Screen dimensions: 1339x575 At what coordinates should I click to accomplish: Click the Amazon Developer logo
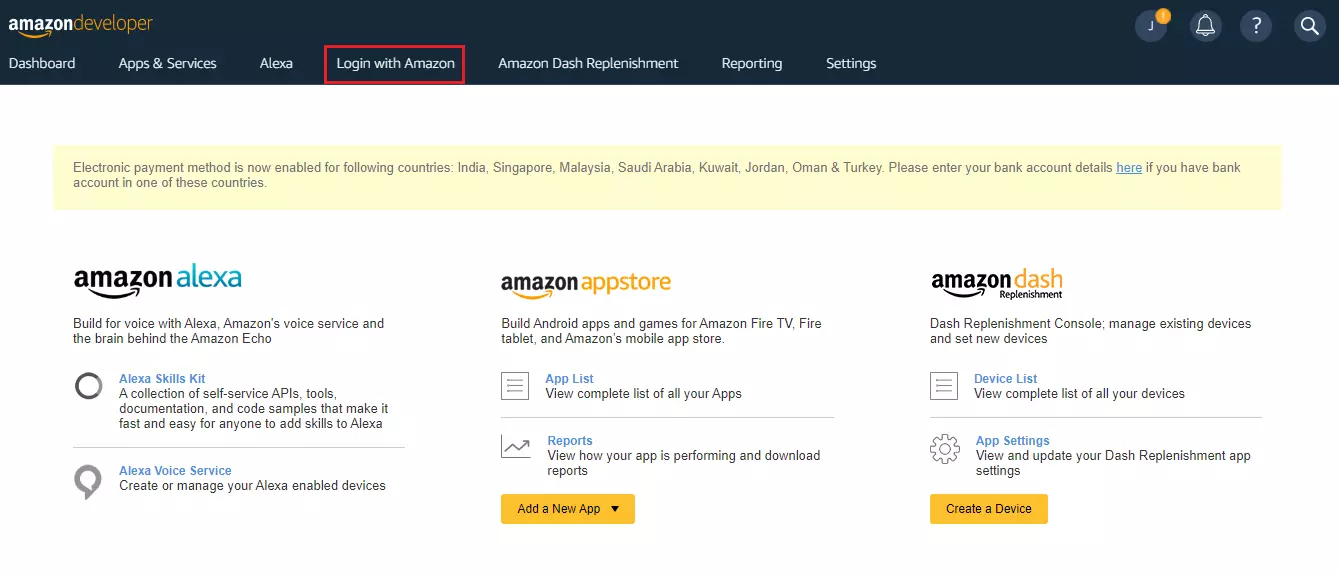click(x=81, y=25)
